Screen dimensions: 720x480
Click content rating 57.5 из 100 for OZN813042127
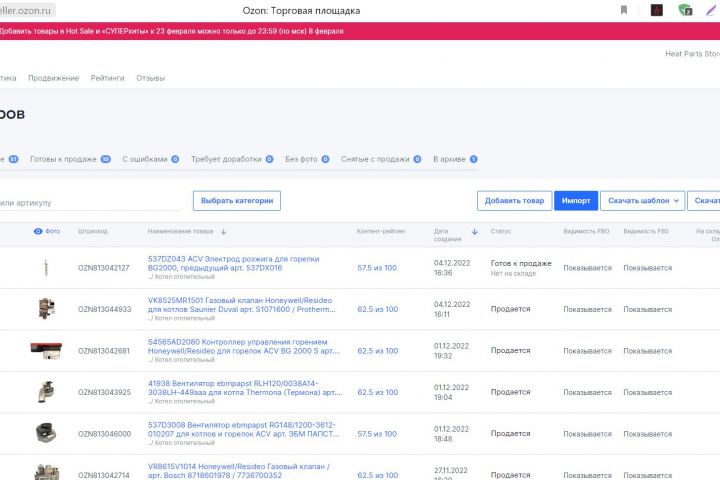tap(377, 268)
